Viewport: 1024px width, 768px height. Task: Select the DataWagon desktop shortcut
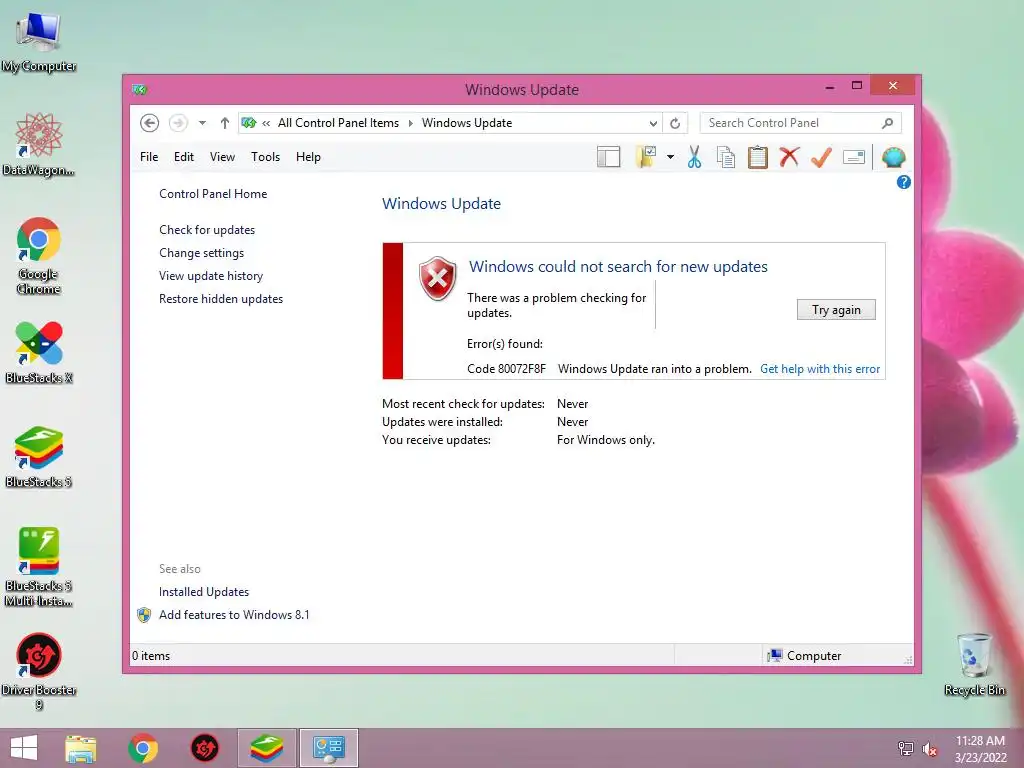click(39, 144)
